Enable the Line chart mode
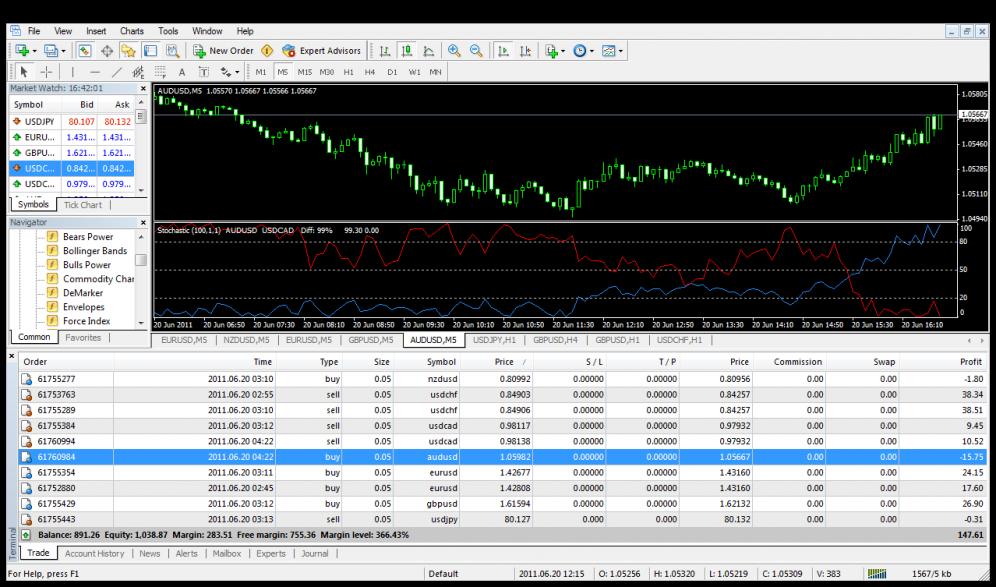 point(427,51)
